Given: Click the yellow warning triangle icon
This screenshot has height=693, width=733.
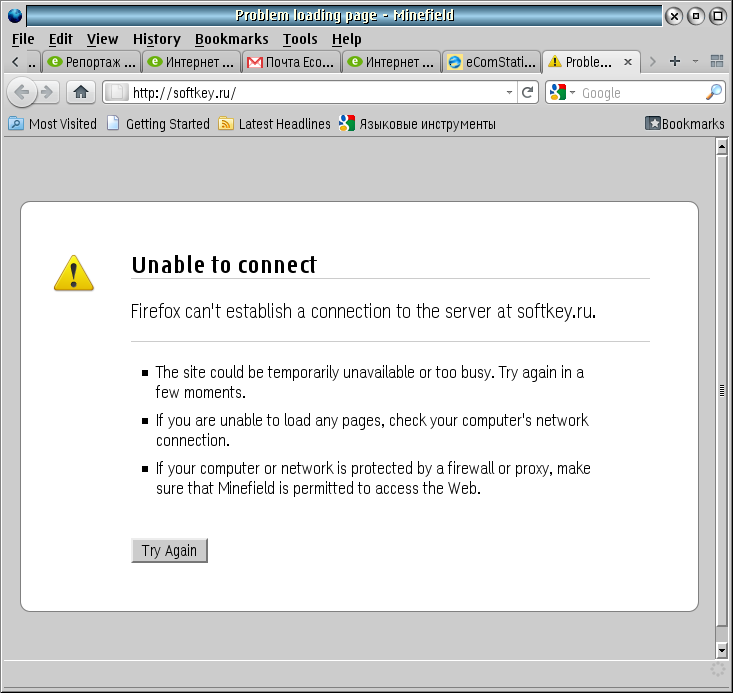Looking at the screenshot, I should click(x=74, y=273).
